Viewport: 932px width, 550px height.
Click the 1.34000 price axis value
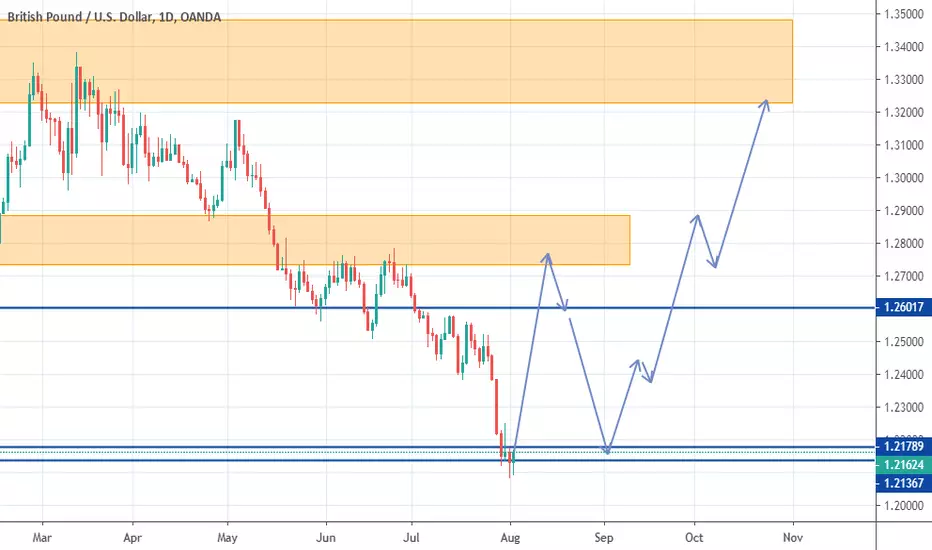[904, 47]
